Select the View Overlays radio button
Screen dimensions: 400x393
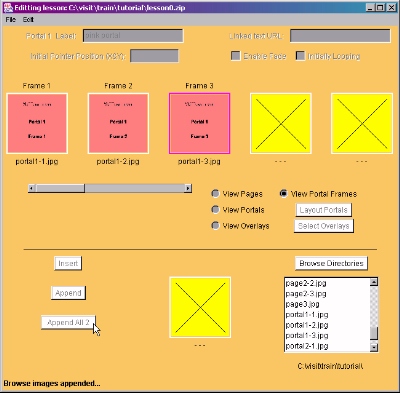[215, 226]
